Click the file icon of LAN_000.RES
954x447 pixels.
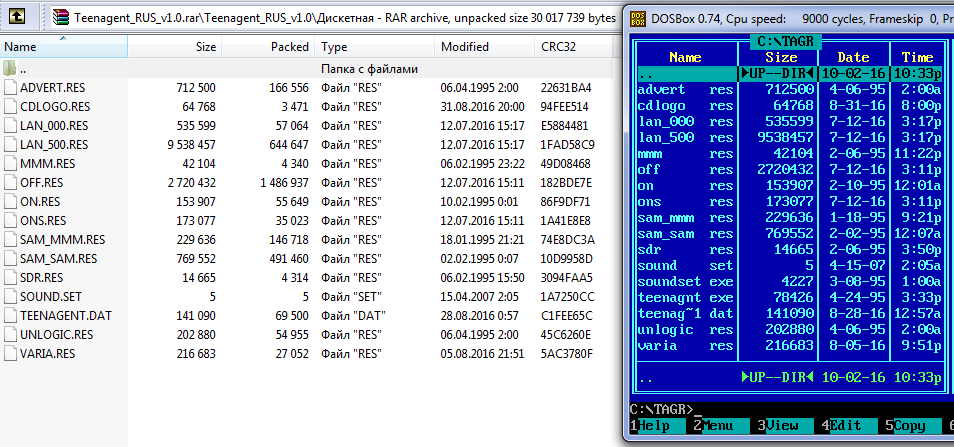[10, 126]
